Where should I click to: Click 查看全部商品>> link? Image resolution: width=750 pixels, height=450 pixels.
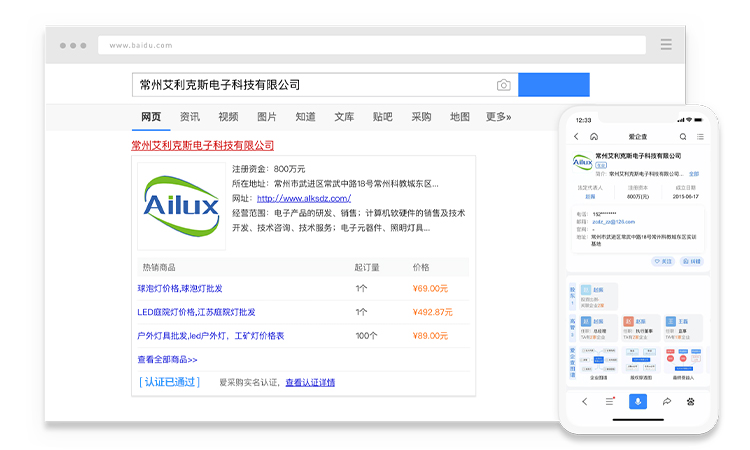coord(167,360)
